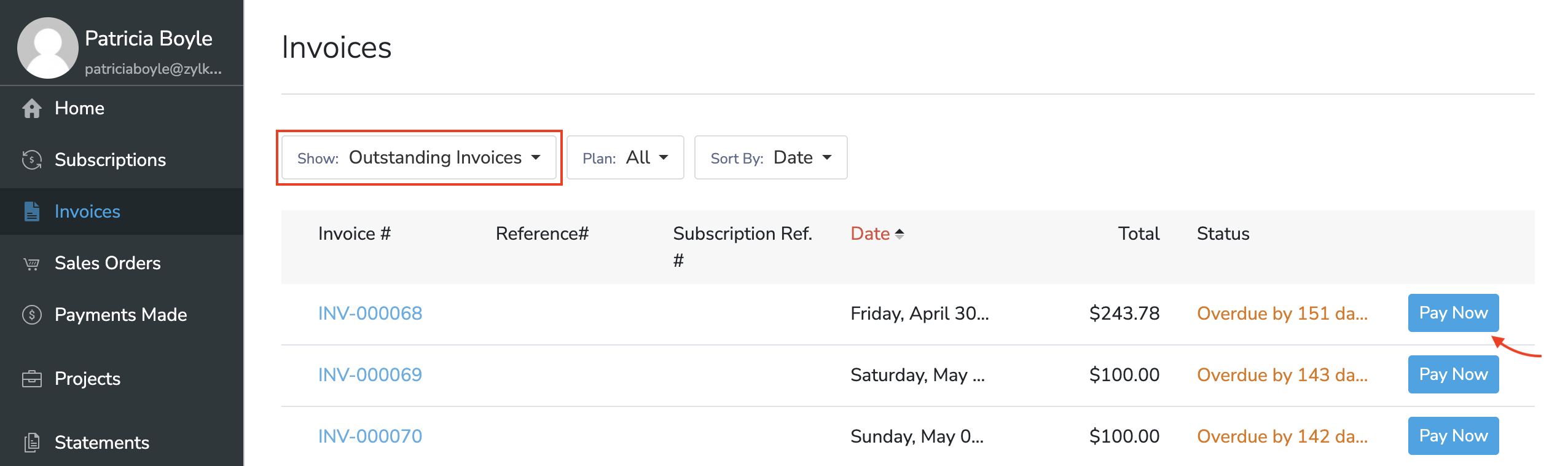This screenshot has height=466, width=1568.
Task: Open the Sort By Date dropdown
Action: [x=770, y=158]
